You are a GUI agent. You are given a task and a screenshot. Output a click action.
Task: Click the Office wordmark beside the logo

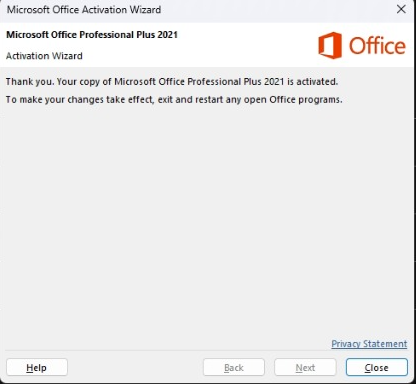(x=377, y=46)
